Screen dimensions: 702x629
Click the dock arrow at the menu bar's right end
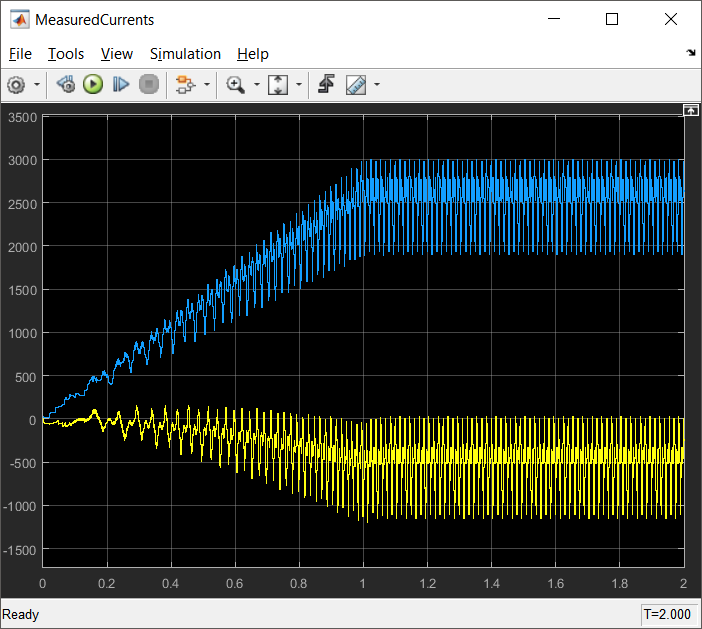pyautogui.click(x=691, y=53)
